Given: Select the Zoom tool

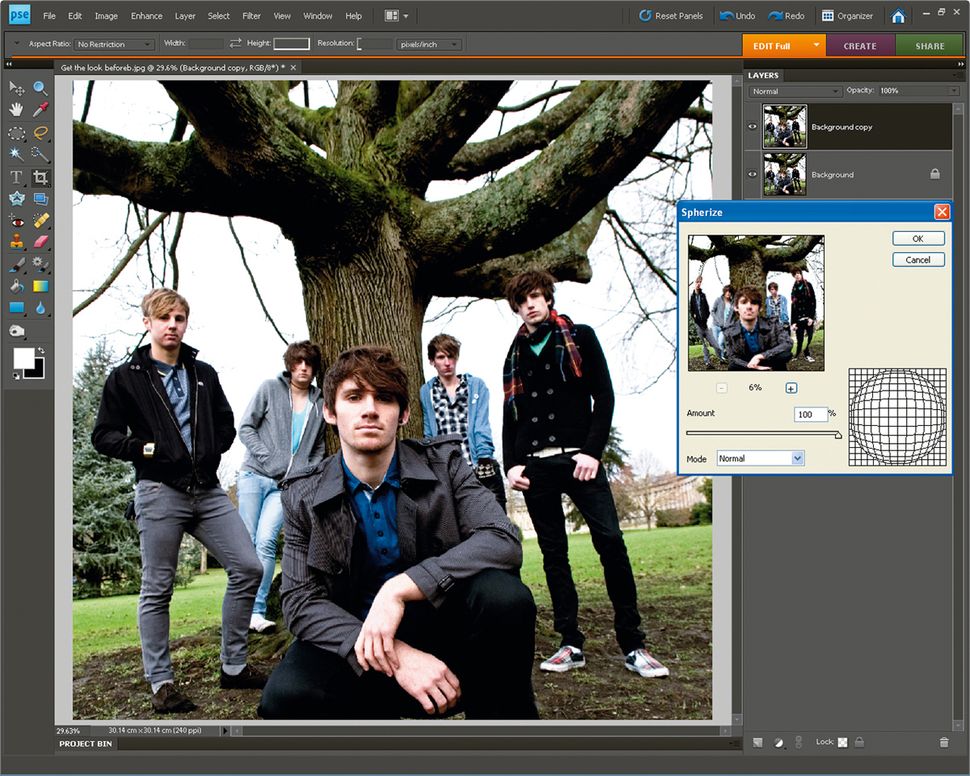Looking at the screenshot, I should click(x=39, y=90).
